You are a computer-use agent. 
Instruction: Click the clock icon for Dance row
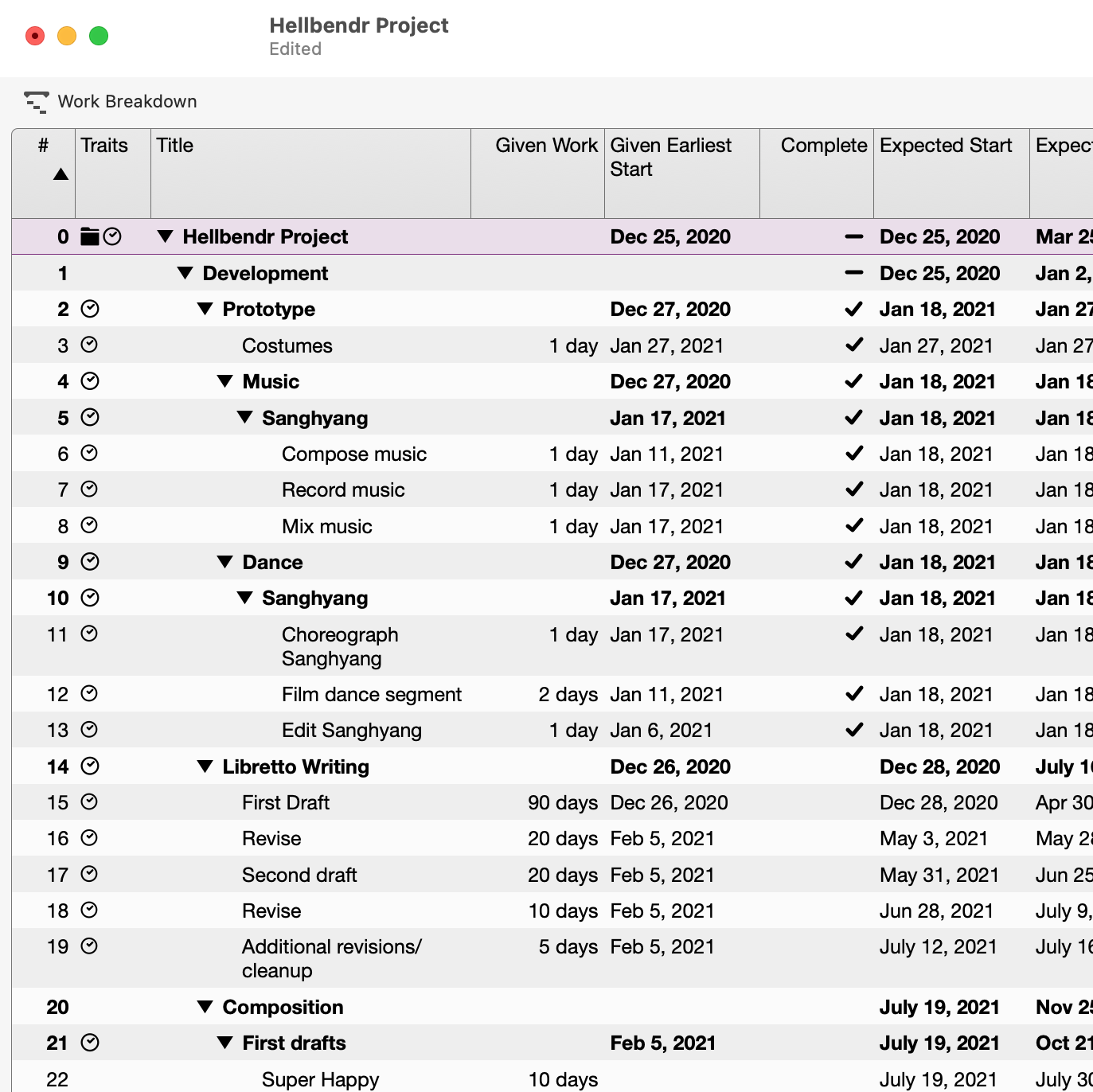(x=90, y=562)
